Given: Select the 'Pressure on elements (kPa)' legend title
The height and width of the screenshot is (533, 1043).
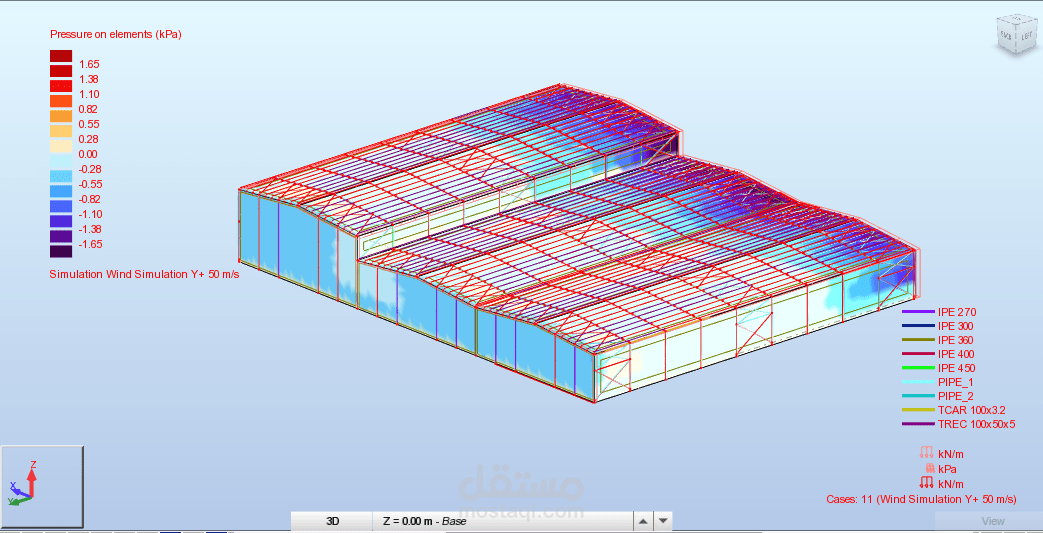Looking at the screenshot, I should [116, 35].
